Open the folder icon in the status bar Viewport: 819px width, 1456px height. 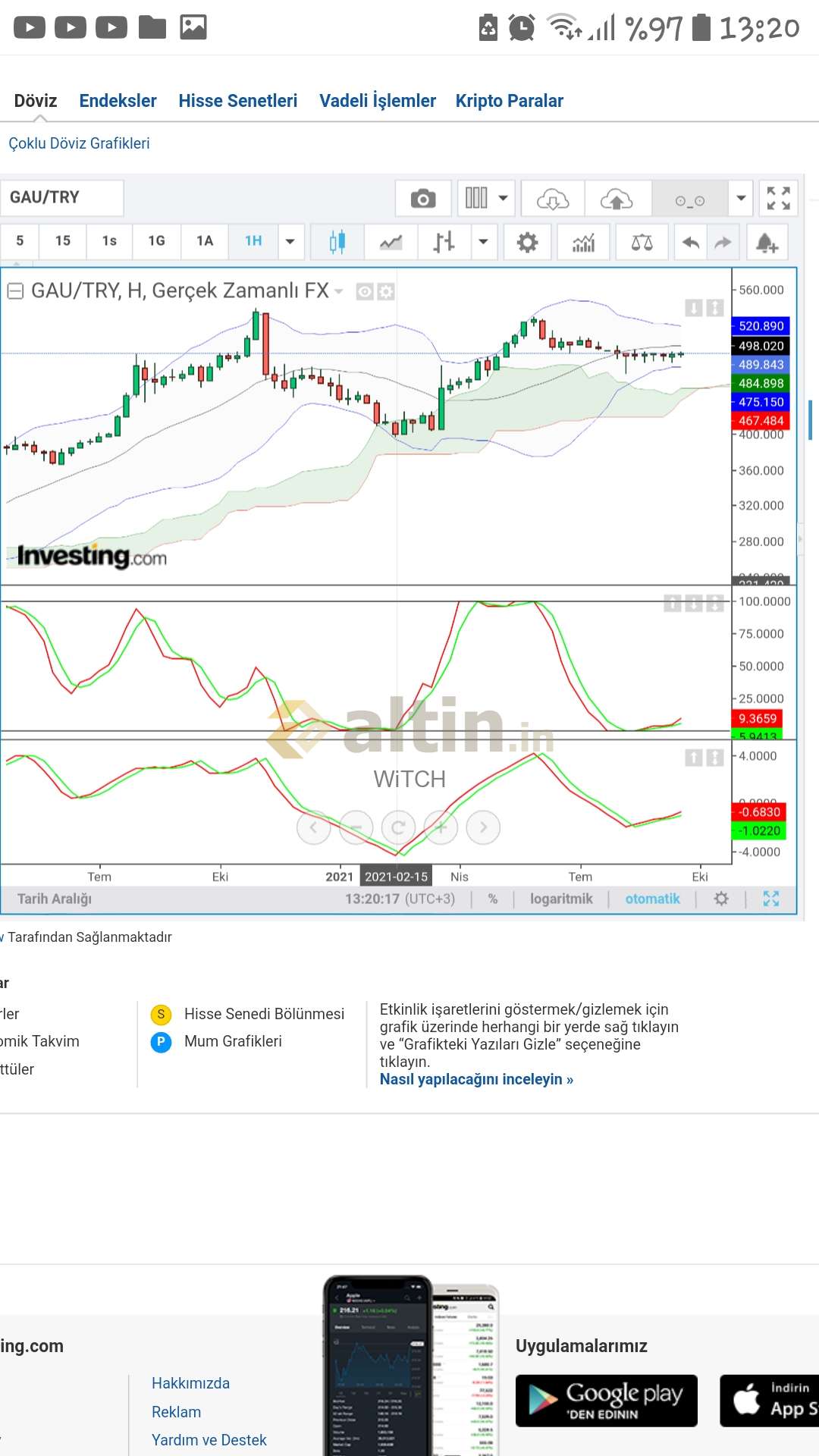click(152, 27)
